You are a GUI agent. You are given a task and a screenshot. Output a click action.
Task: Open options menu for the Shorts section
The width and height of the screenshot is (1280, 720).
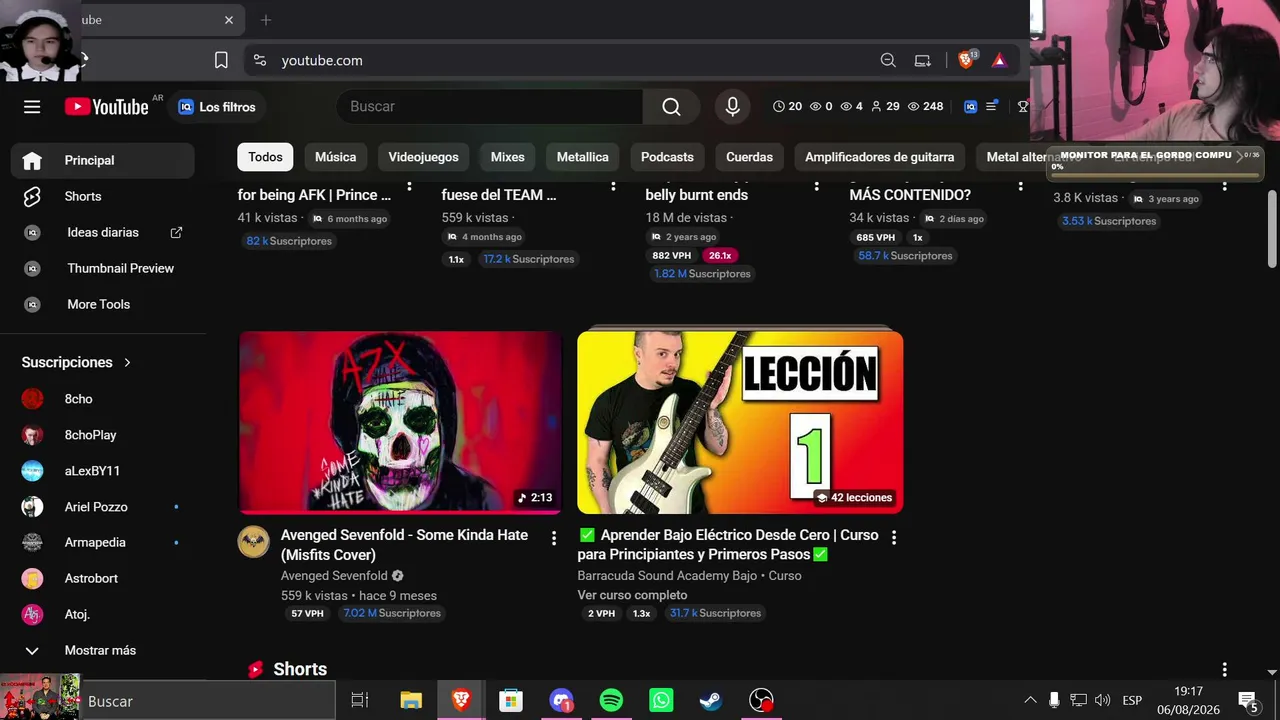click(1224, 669)
